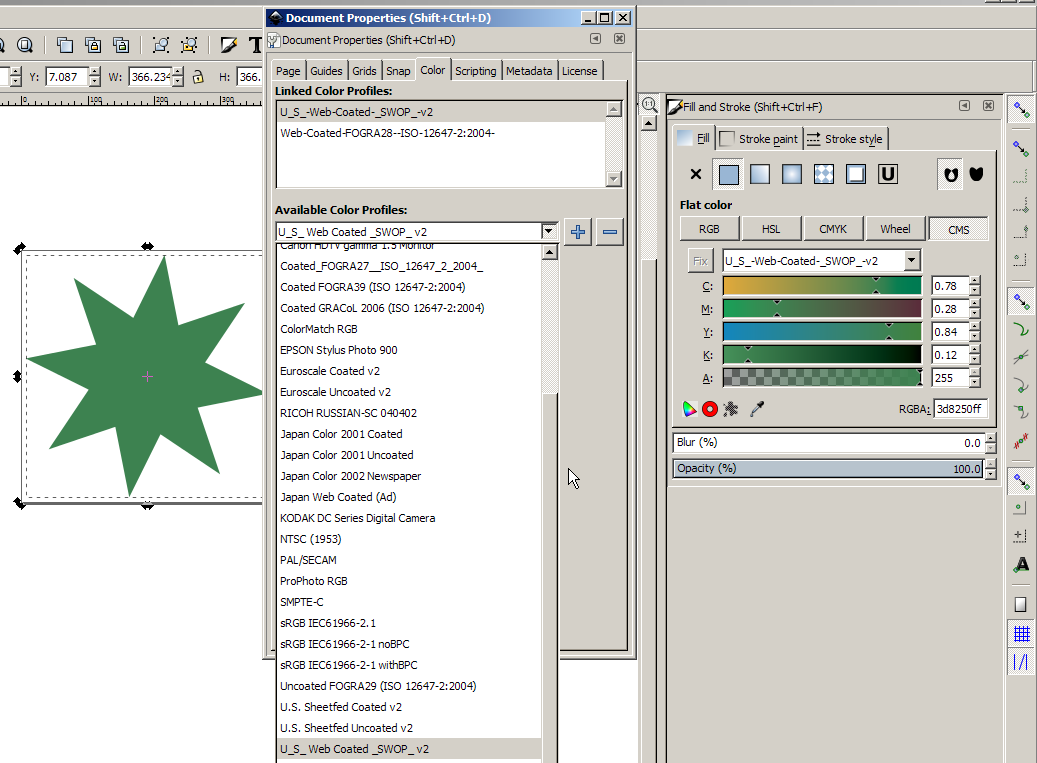Select sRGB IEC61966-2.1 from the profile list
This screenshot has width=1037, height=763.
[x=328, y=623]
